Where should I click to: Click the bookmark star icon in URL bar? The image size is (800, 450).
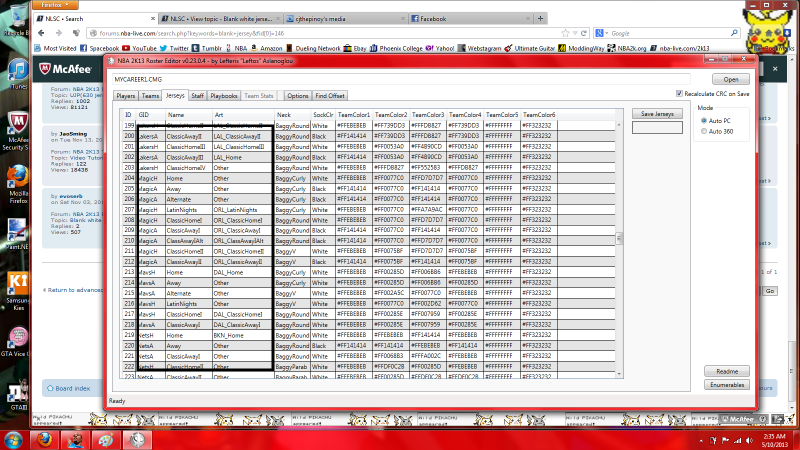(x=565, y=33)
